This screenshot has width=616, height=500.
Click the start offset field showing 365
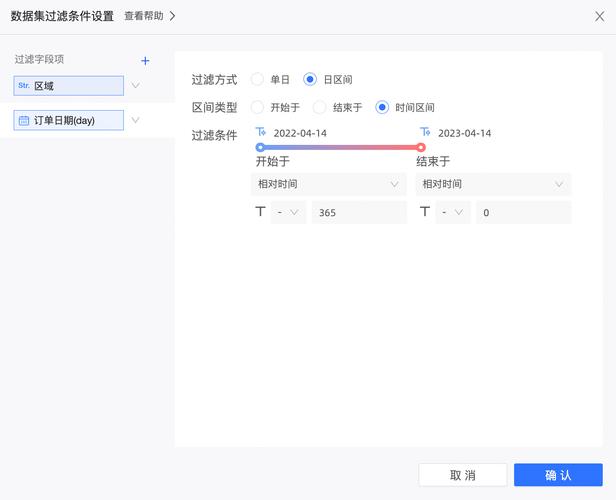pos(359,212)
